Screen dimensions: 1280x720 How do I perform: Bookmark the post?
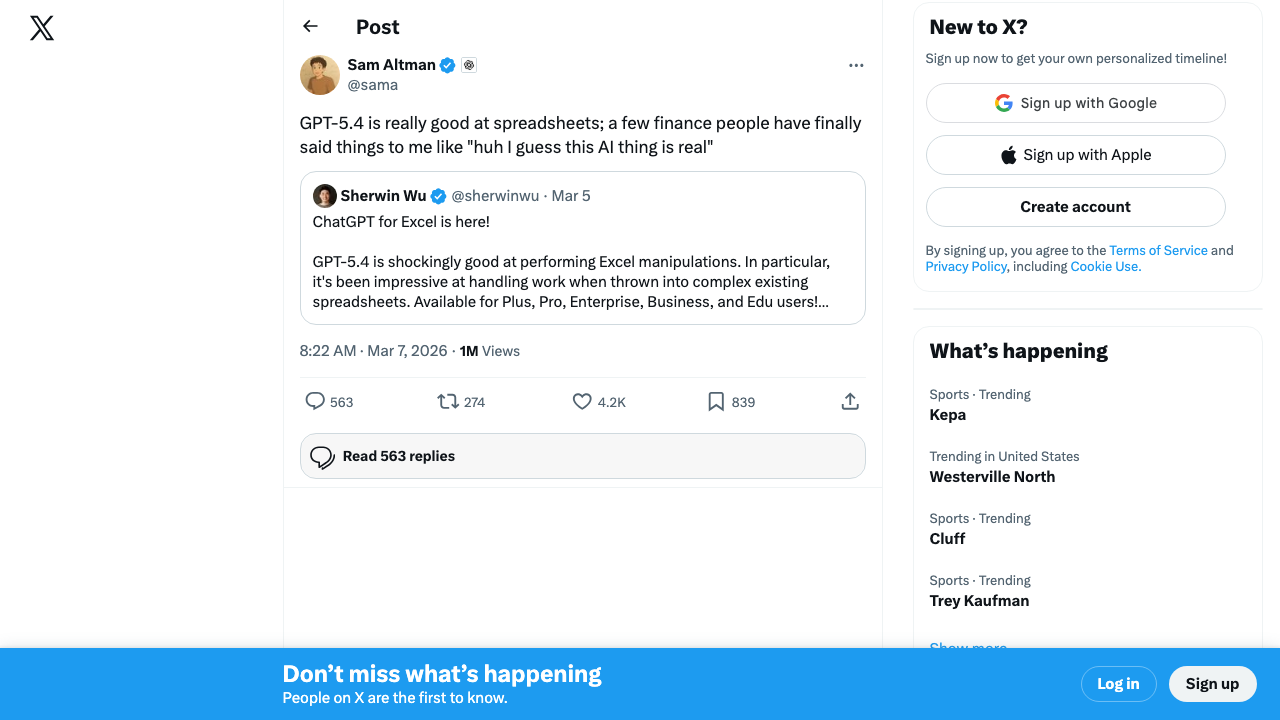(x=716, y=402)
